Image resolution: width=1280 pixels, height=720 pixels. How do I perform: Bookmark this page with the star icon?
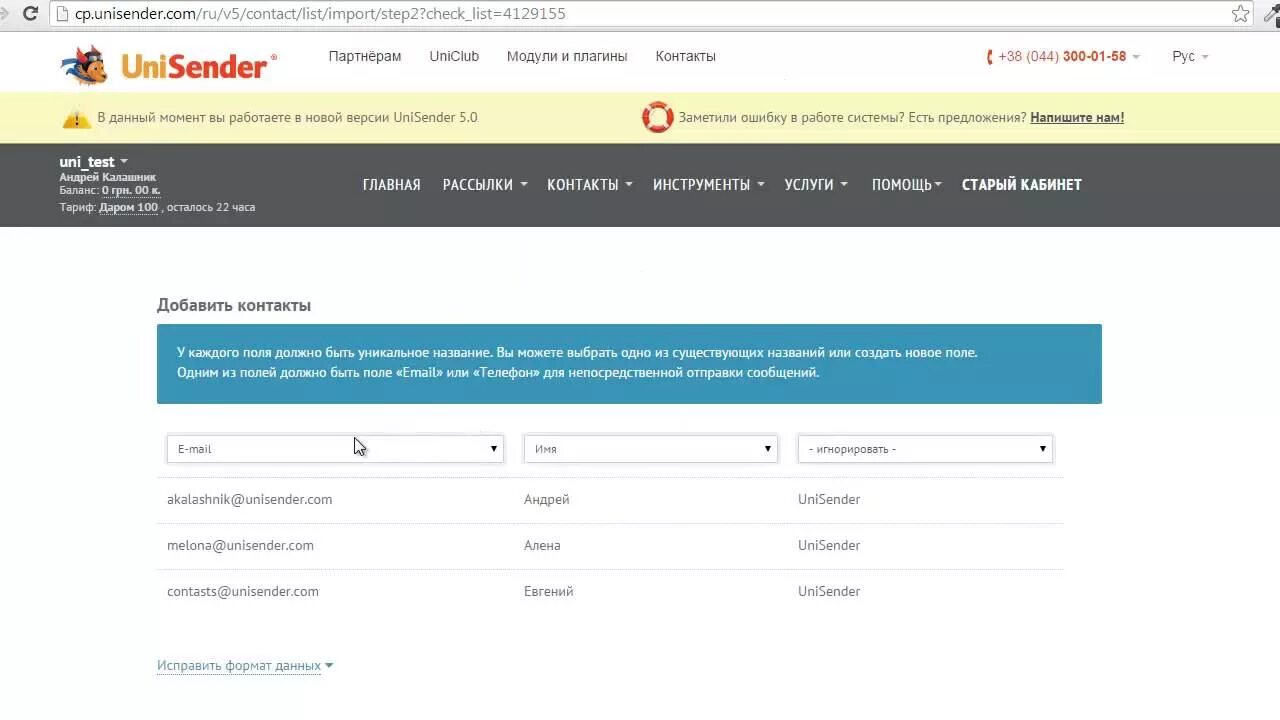click(1241, 14)
